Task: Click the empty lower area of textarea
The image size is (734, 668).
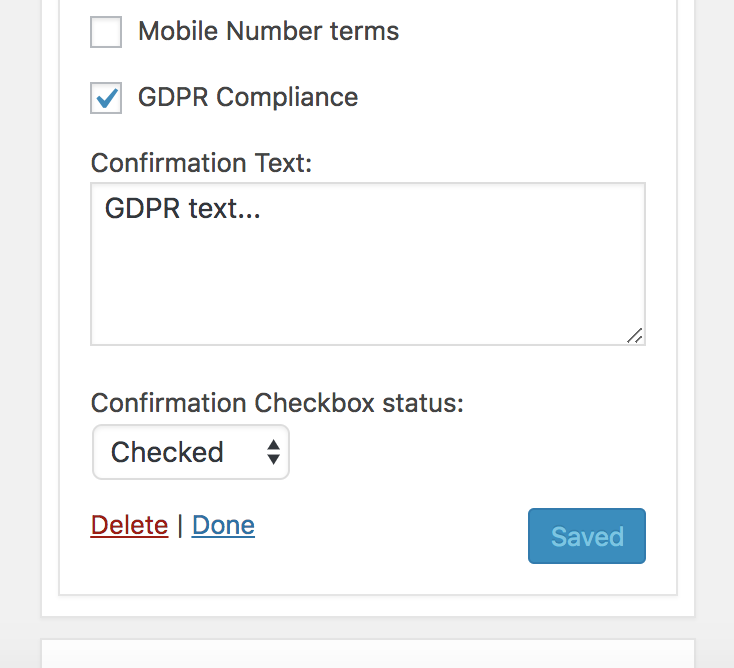Action: pos(368,290)
